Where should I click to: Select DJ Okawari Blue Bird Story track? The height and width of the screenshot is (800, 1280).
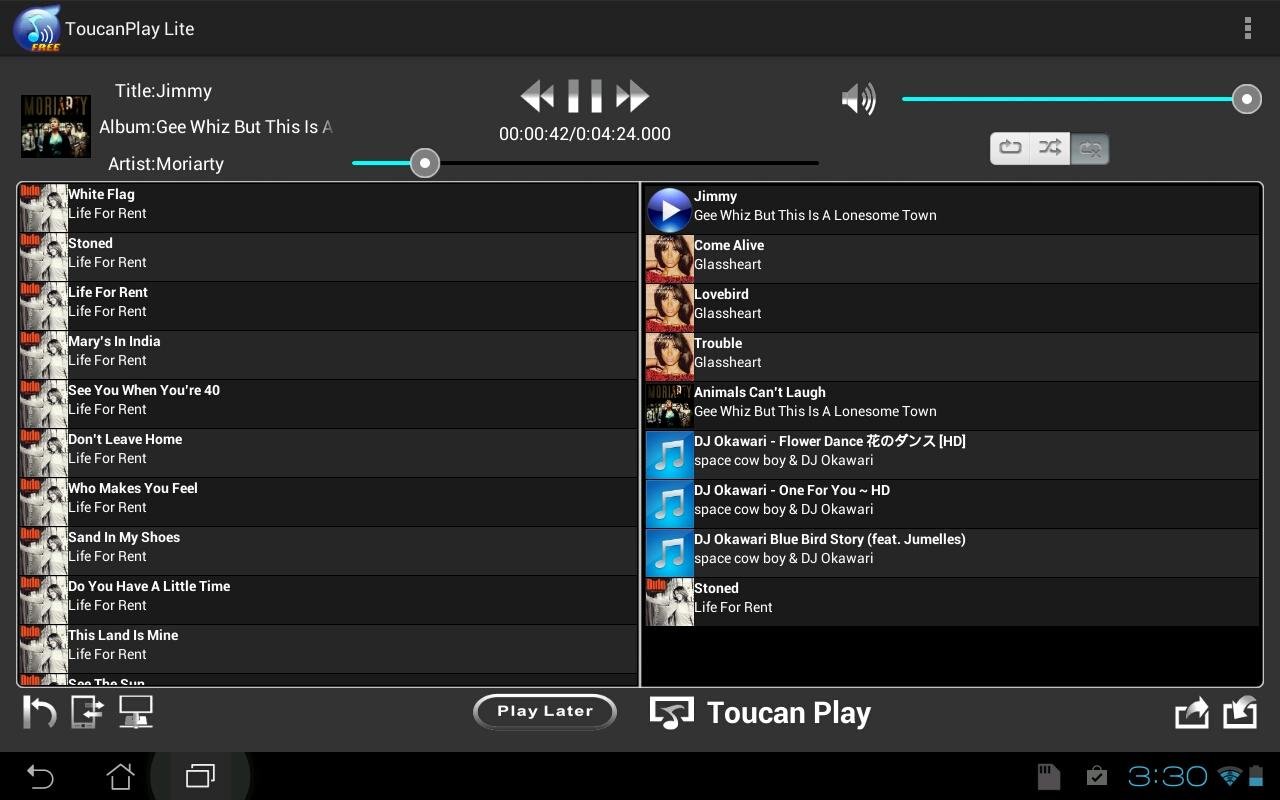point(952,553)
